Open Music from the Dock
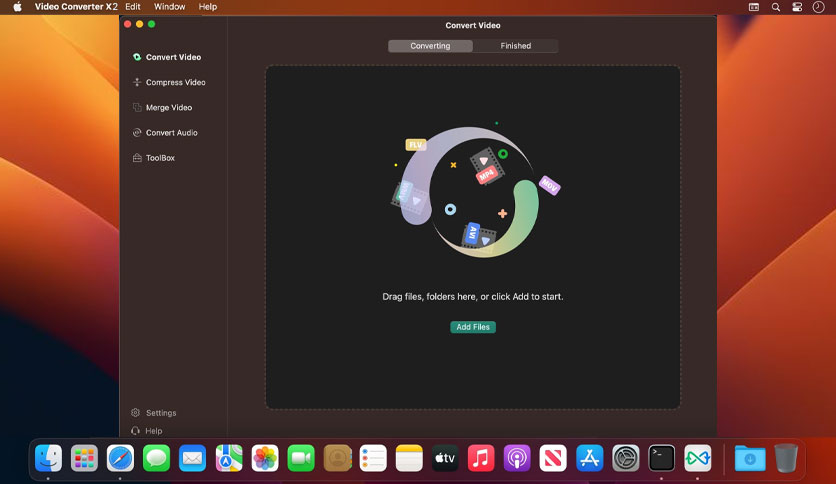Image resolution: width=836 pixels, height=484 pixels. click(x=481, y=458)
